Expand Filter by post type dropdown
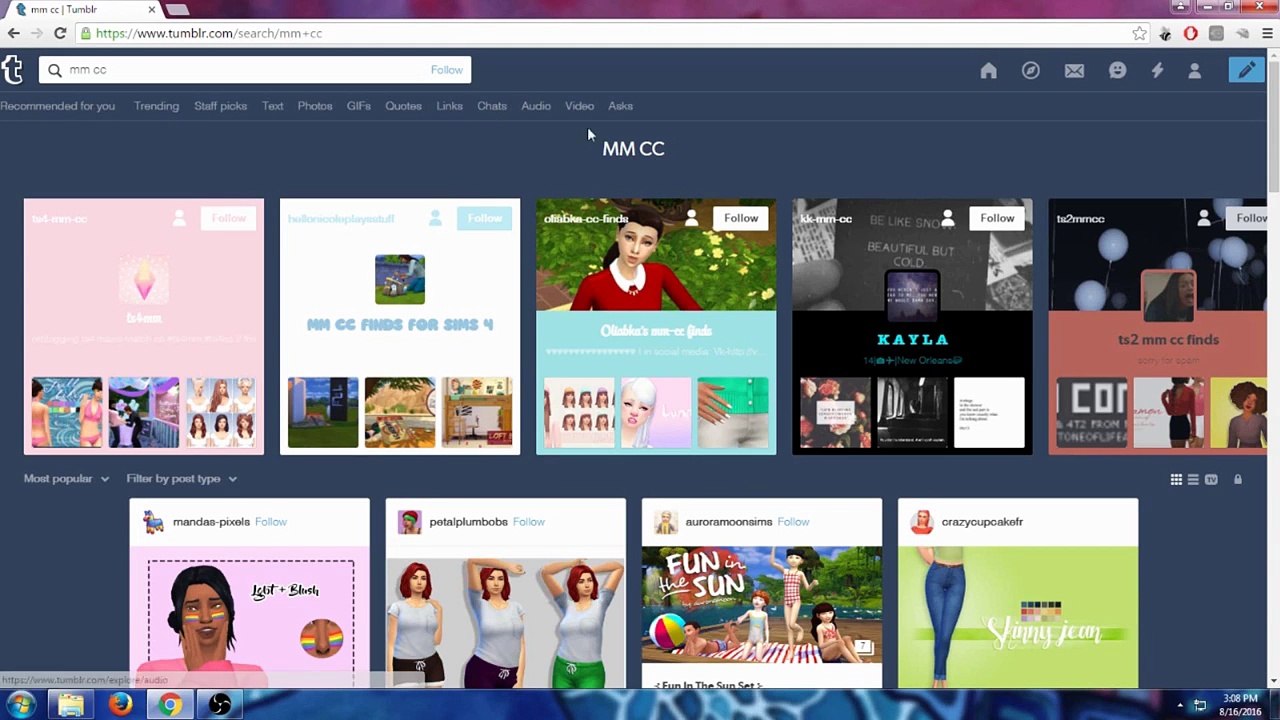The width and height of the screenshot is (1280, 720). pos(181,479)
